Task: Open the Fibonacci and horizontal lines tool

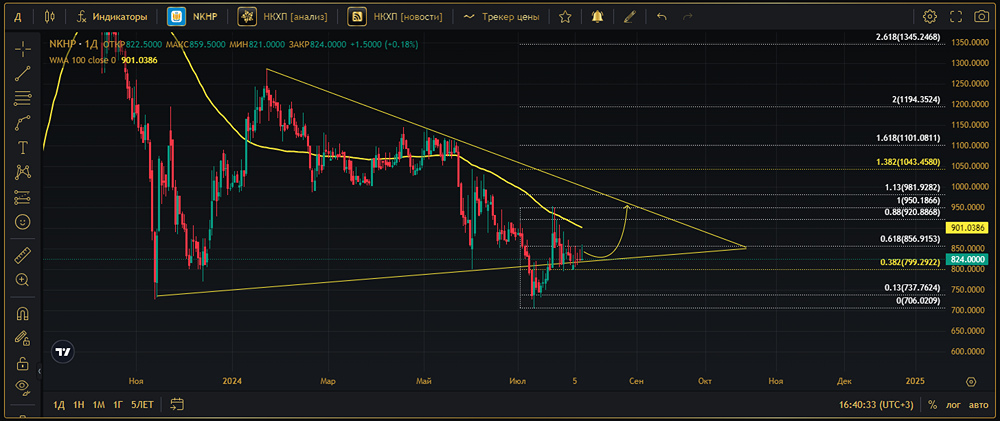Action: [24, 98]
